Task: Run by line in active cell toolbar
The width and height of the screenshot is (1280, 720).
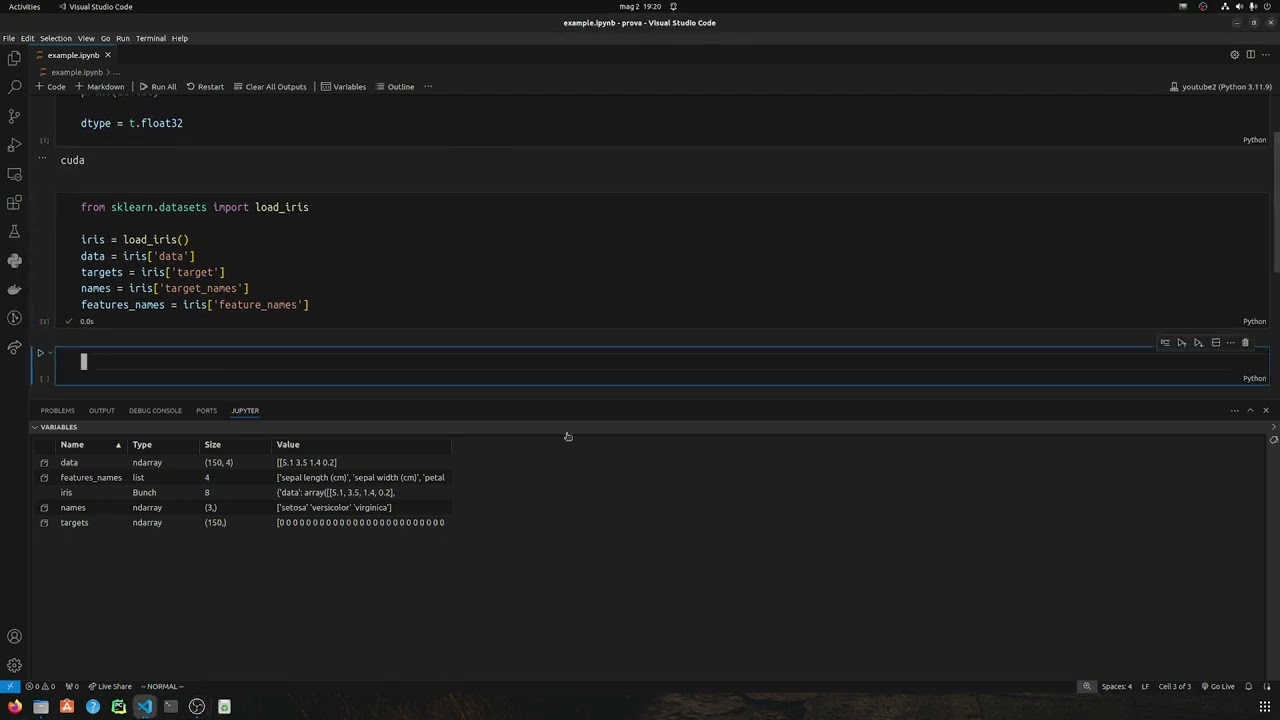Action: coord(1165,343)
